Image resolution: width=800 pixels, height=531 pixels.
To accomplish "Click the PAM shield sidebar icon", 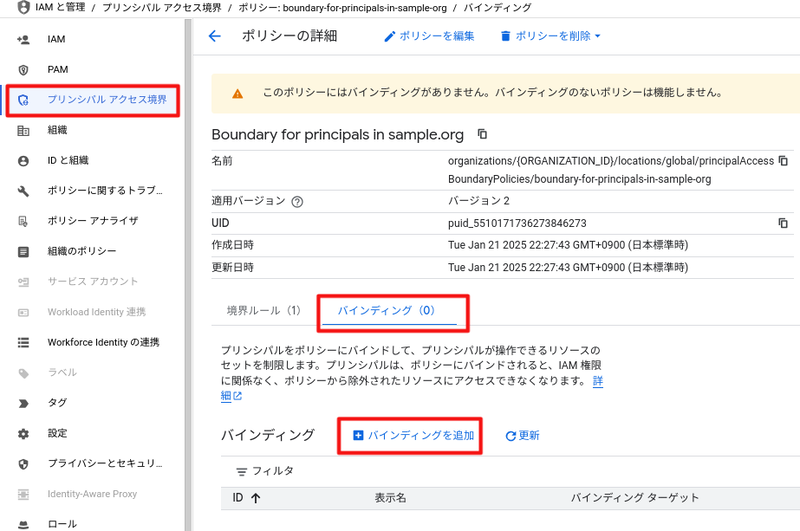I will click(x=23, y=70).
